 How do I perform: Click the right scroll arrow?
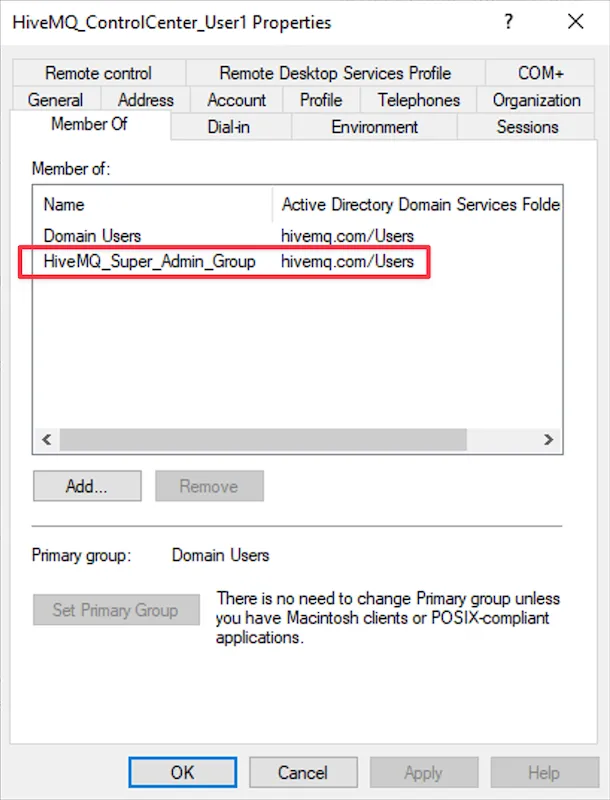point(548,440)
